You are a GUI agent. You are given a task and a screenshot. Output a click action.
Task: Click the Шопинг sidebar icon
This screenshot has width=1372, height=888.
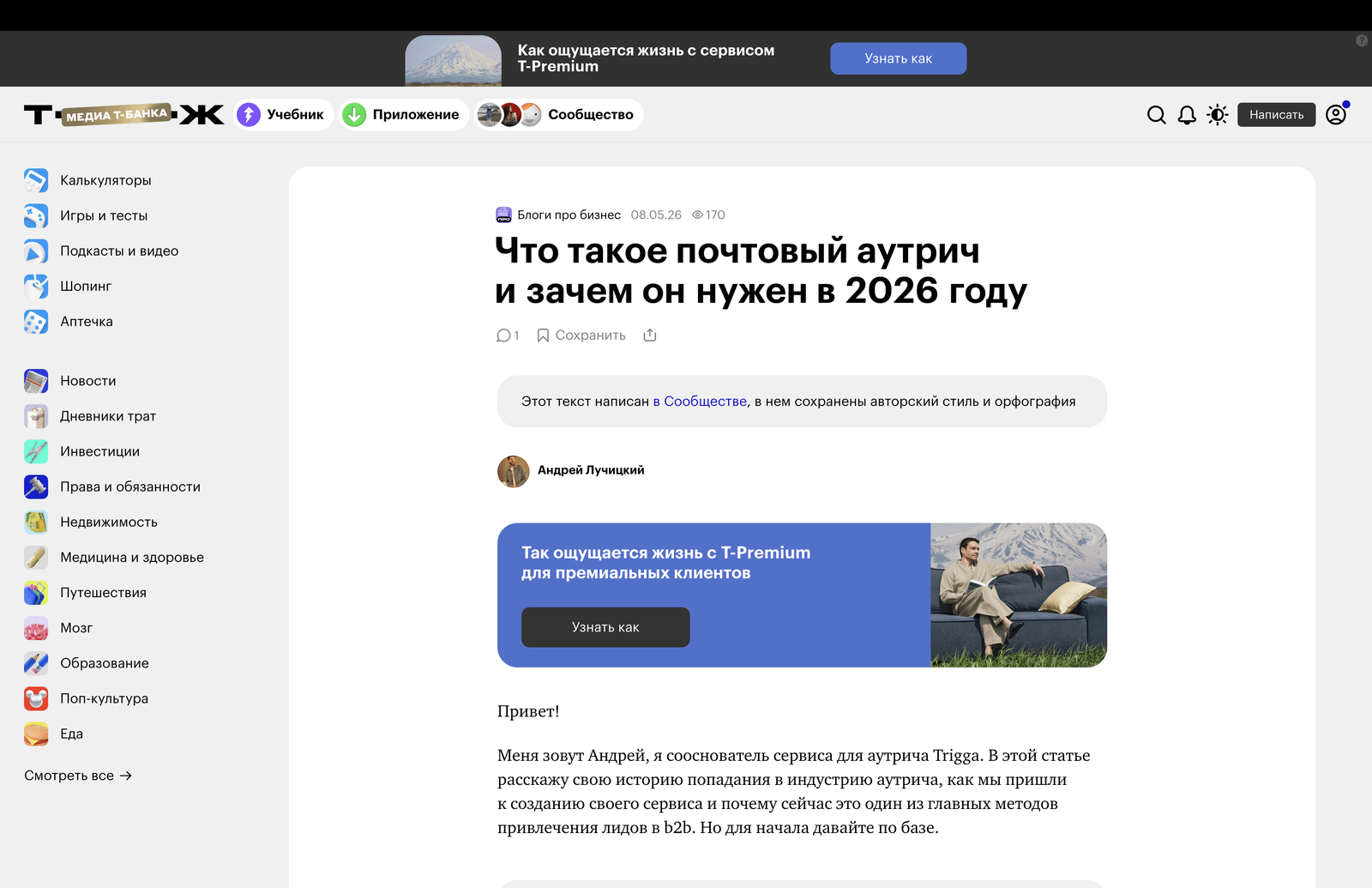click(x=36, y=286)
